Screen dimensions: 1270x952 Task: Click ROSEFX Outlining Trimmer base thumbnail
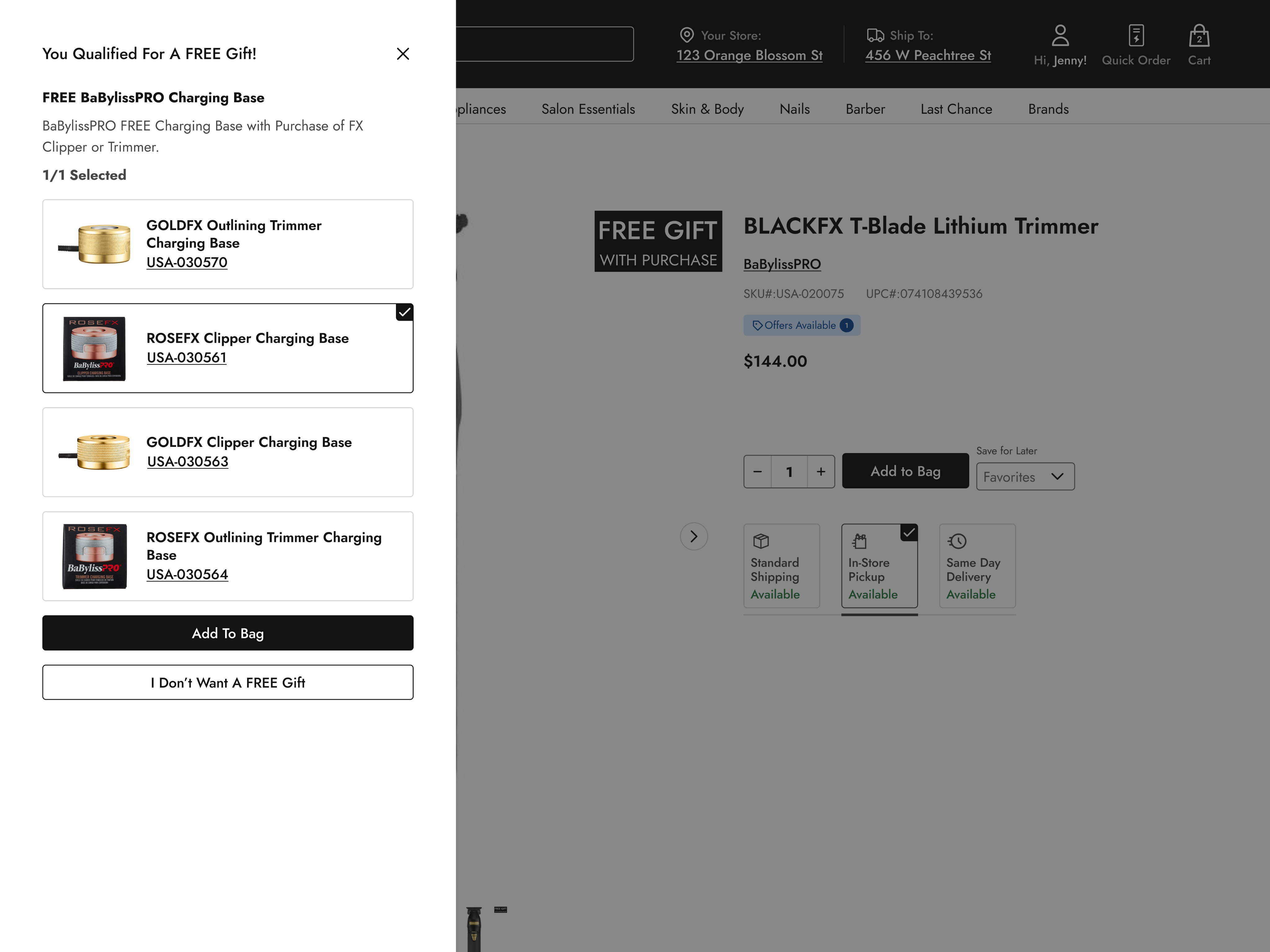(x=94, y=556)
